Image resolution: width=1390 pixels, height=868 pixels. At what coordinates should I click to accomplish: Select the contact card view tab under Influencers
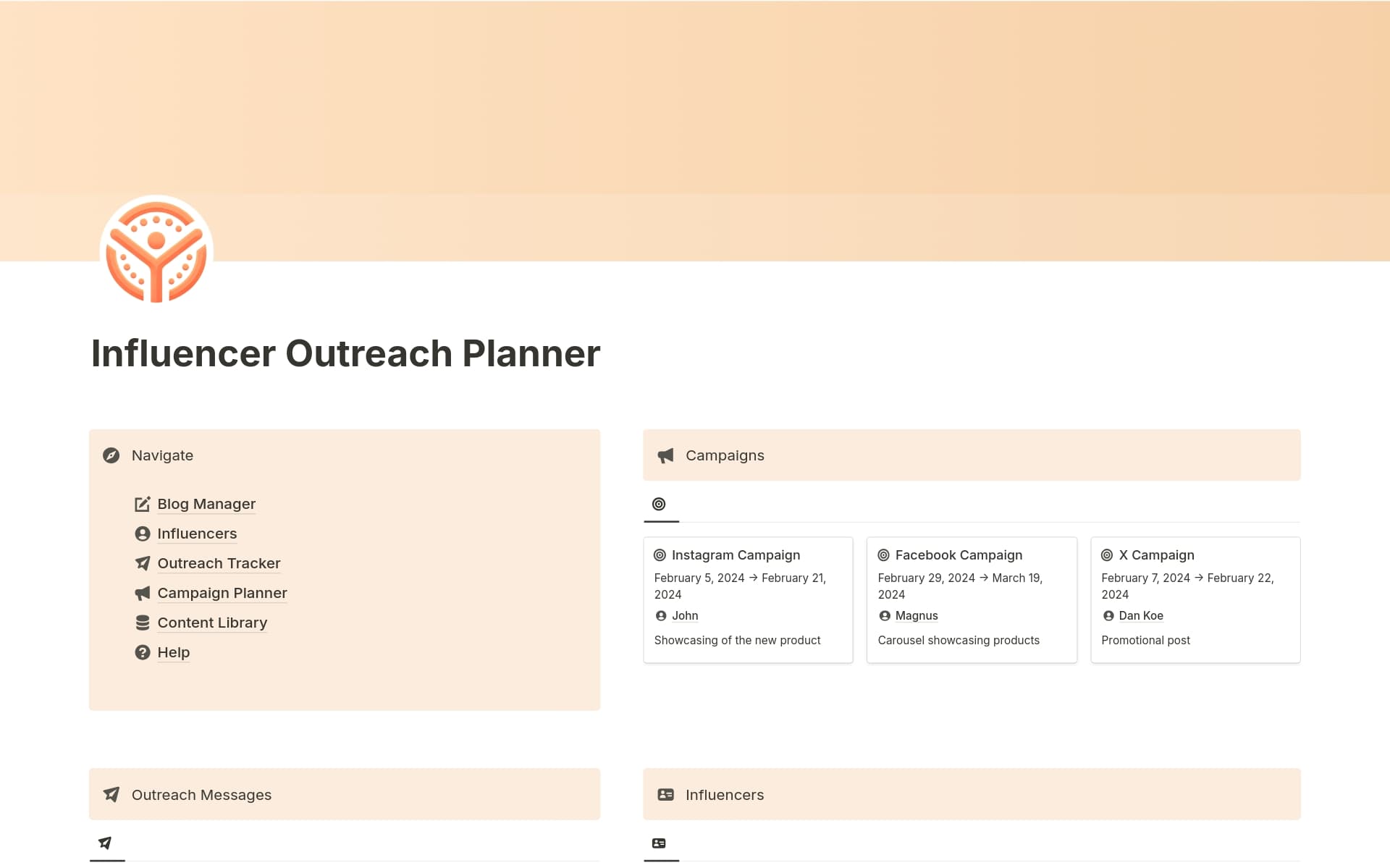coord(660,842)
